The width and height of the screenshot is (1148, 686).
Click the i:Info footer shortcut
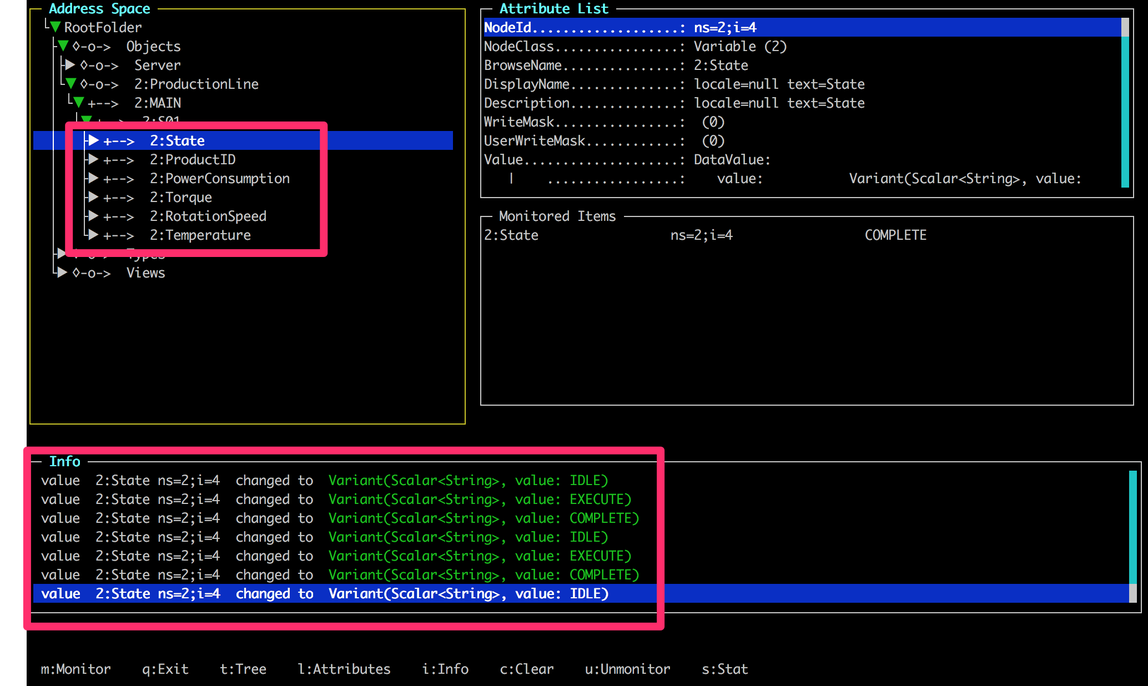click(445, 669)
